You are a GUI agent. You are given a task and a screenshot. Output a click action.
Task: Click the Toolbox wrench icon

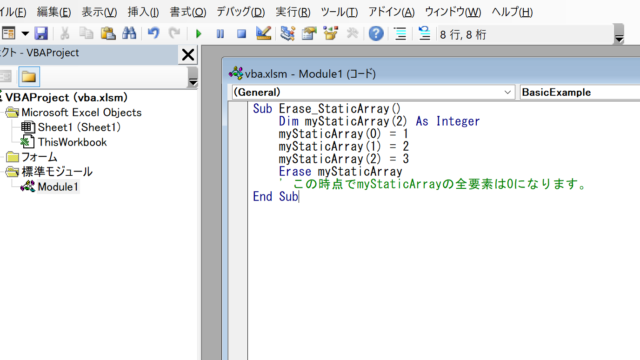click(352, 33)
